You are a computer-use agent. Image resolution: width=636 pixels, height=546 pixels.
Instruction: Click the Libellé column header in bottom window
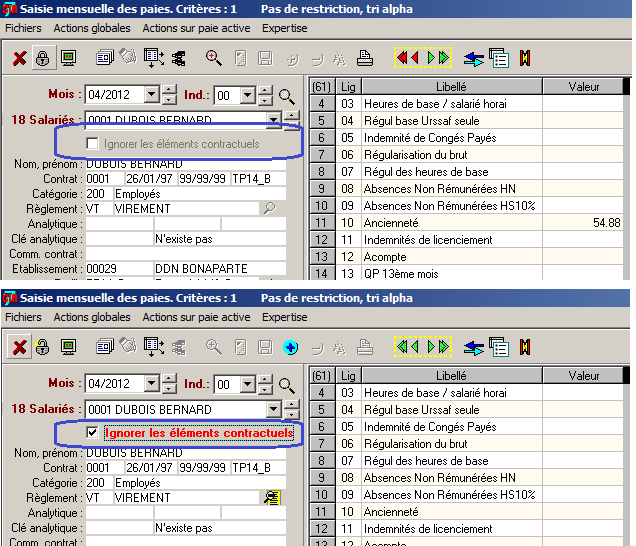451,376
